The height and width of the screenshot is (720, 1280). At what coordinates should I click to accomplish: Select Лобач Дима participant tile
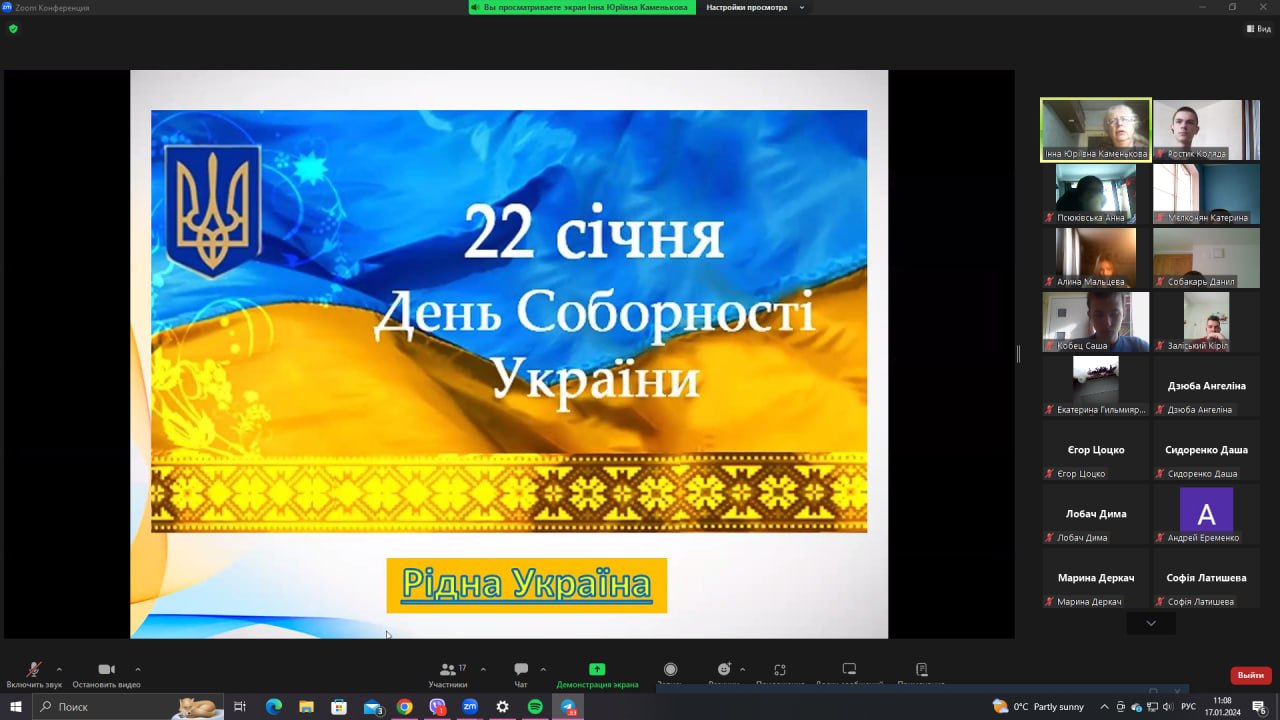[x=1096, y=514]
